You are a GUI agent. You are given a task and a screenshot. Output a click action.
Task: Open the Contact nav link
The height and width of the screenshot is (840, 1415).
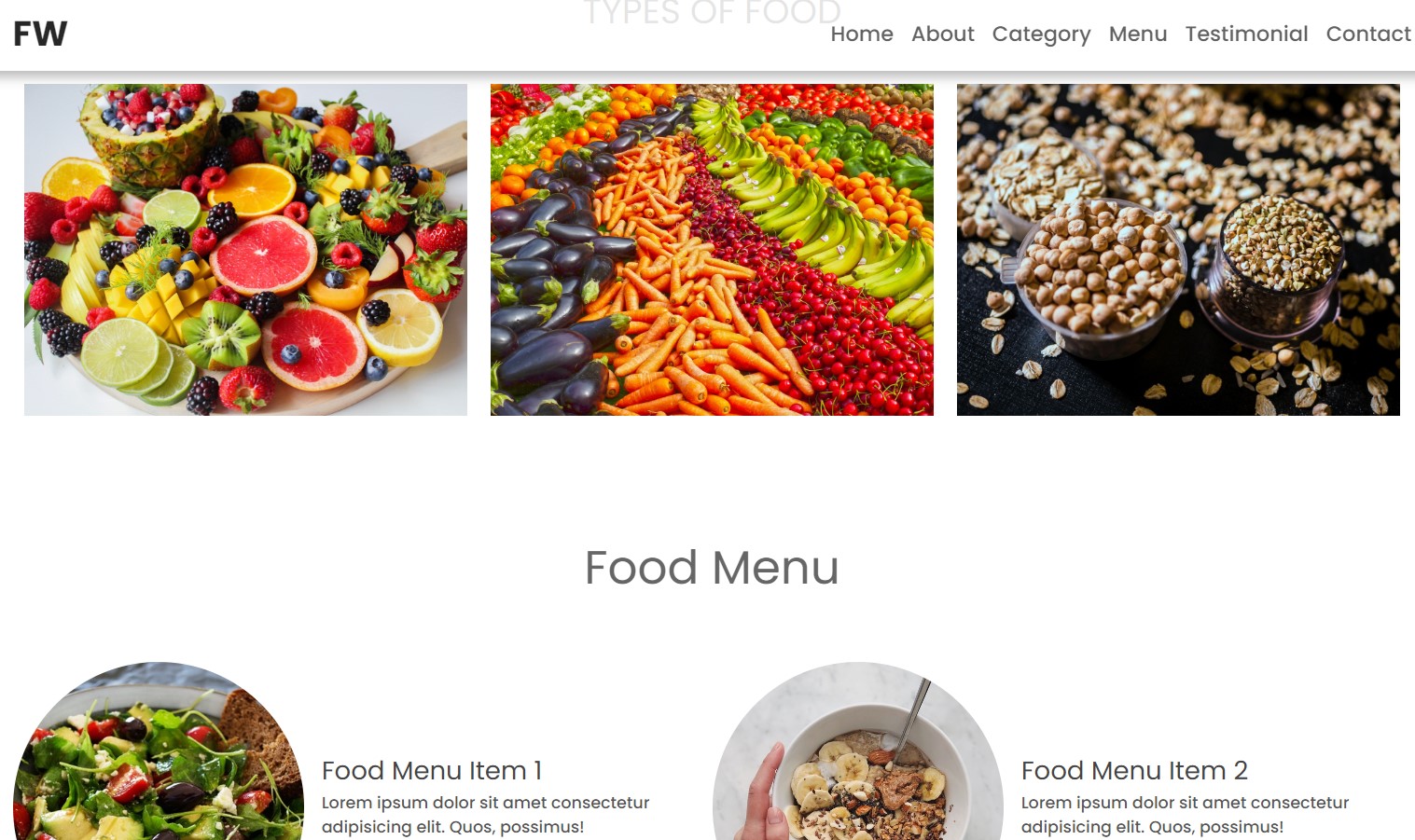point(1368,34)
